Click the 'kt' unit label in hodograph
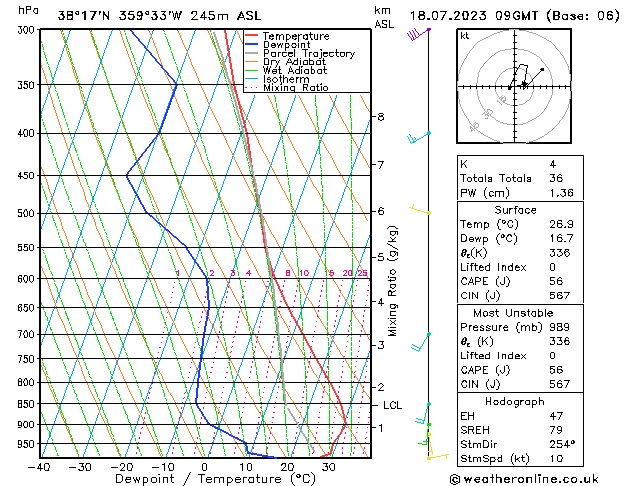Image resolution: width=629 pixels, height=486 pixels. click(x=465, y=36)
